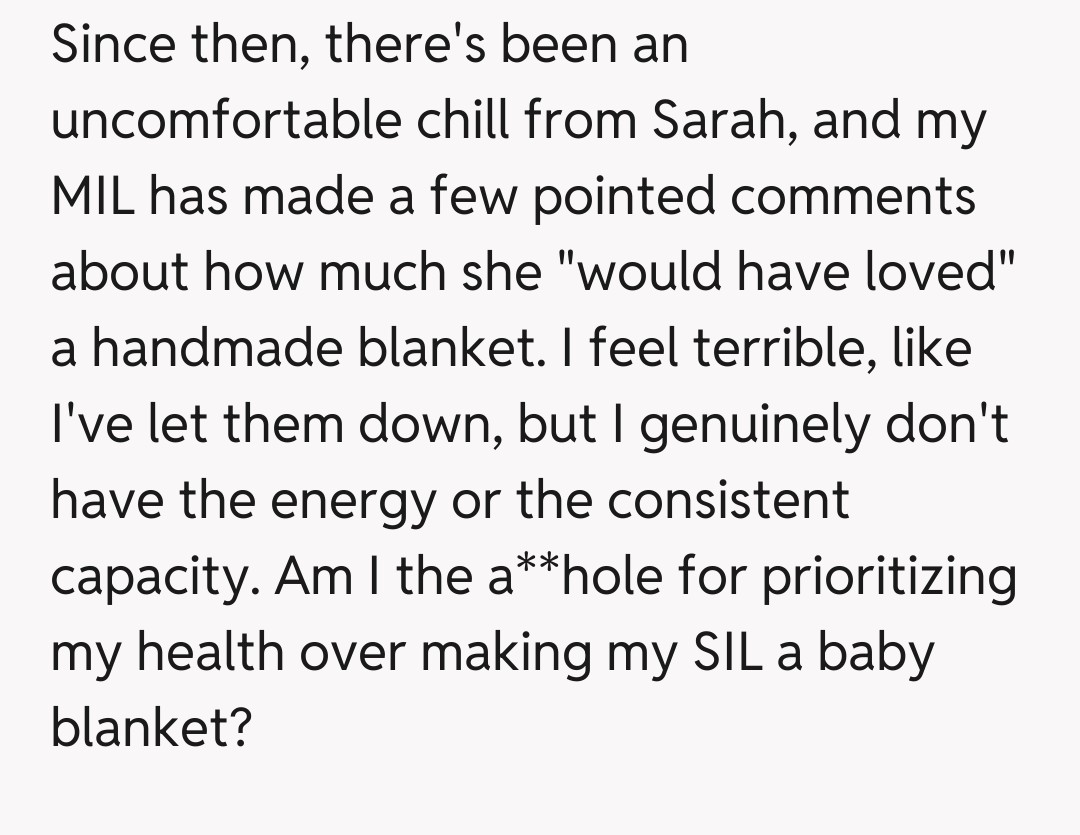
Task: Click the abbreviation "MIL"
Action: tap(93, 196)
